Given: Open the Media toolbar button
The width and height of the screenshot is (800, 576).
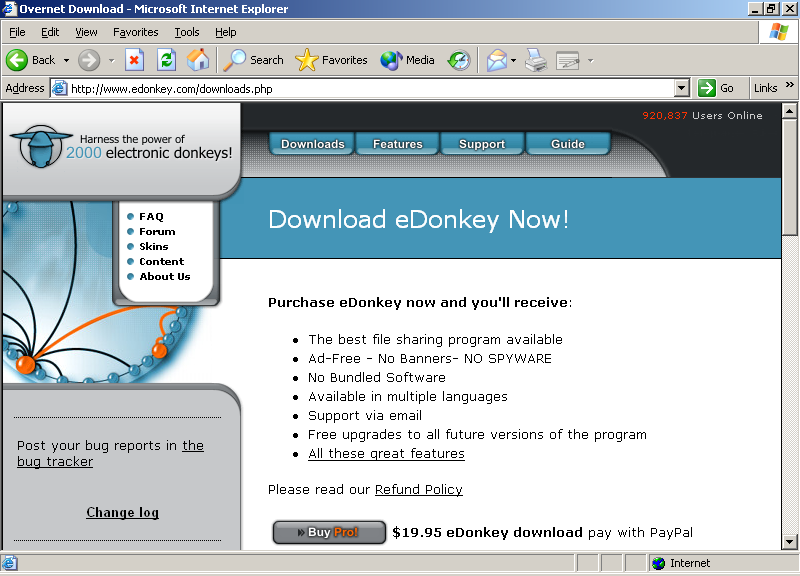Looking at the screenshot, I should [x=407, y=60].
